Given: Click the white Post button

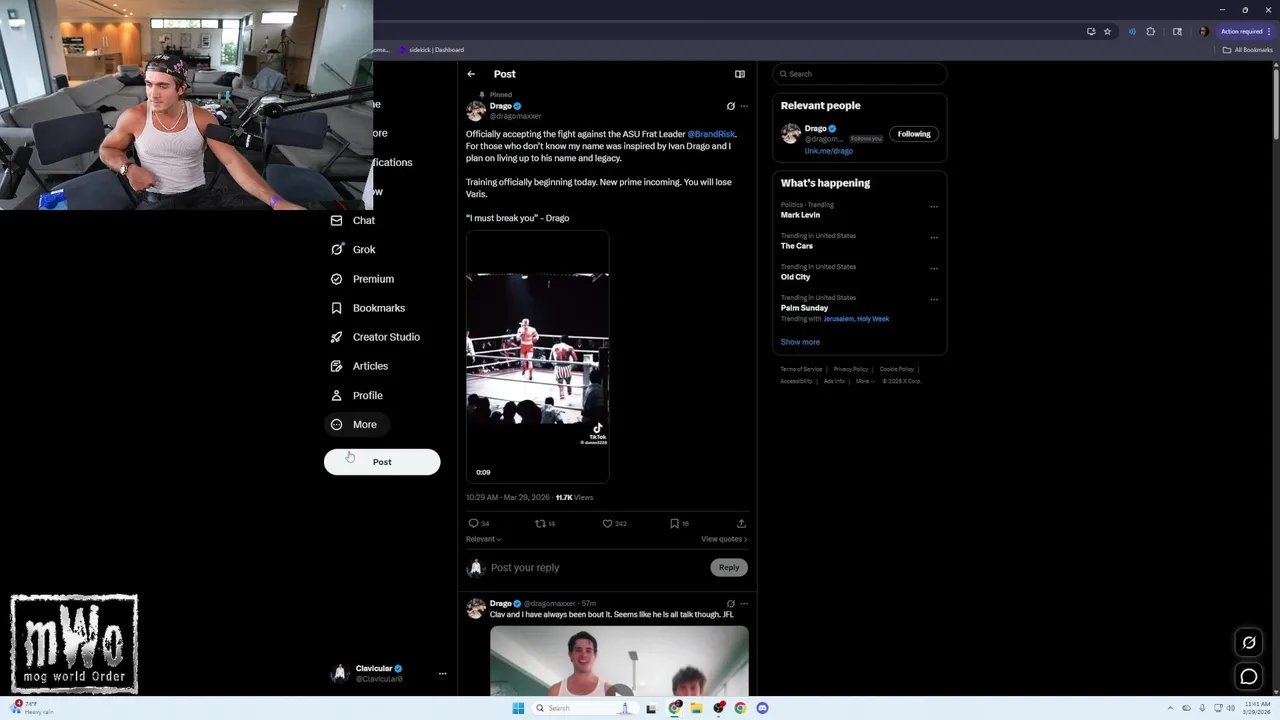Looking at the screenshot, I should [382, 462].
